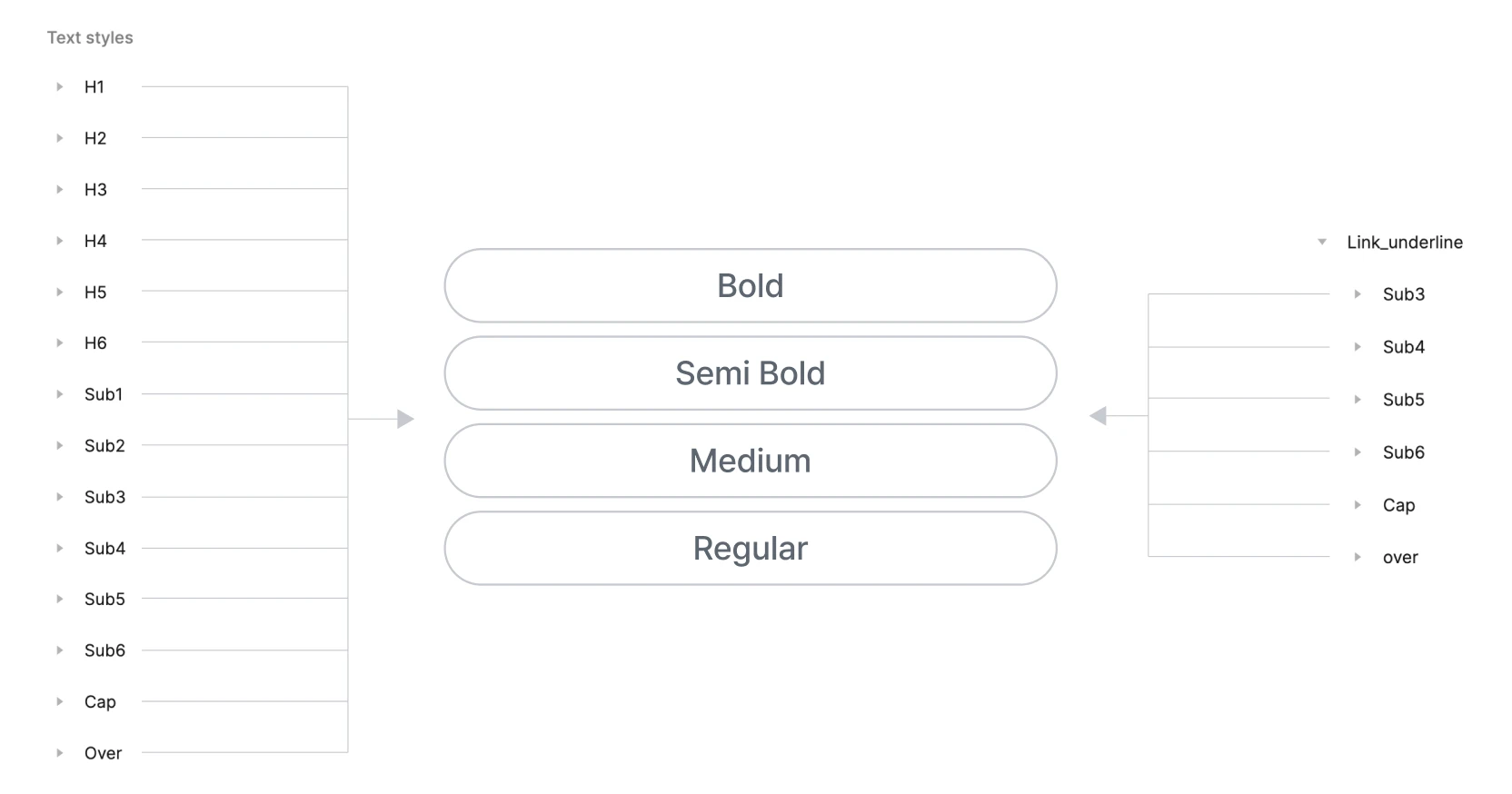1512x794 pixels.
Task: Select Sub5 label under Link_underline
Action: pyautogui.click(x=1404, y=400)
